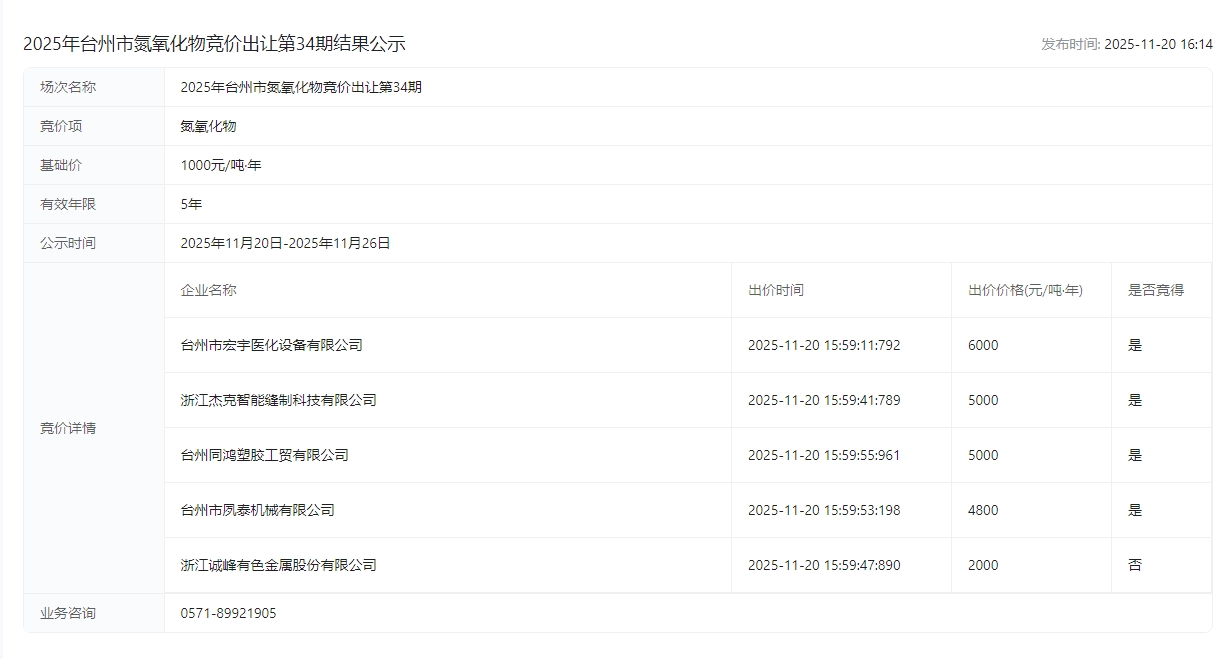Click the 出价时间 column header
Image resolution: width=1230 pixels, height=659 pixels.
click(x=775, y=290)
